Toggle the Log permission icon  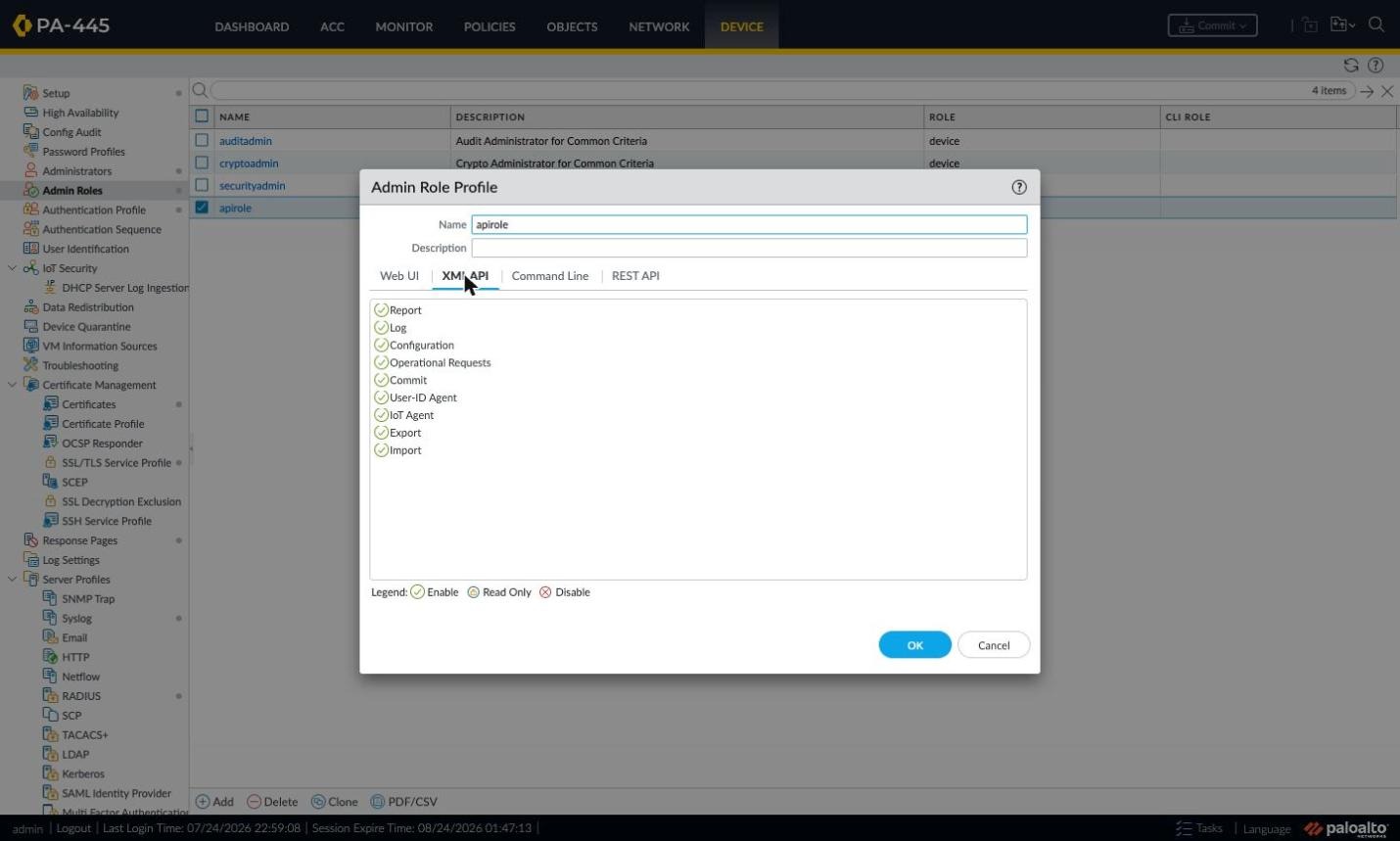coord(382,328)
